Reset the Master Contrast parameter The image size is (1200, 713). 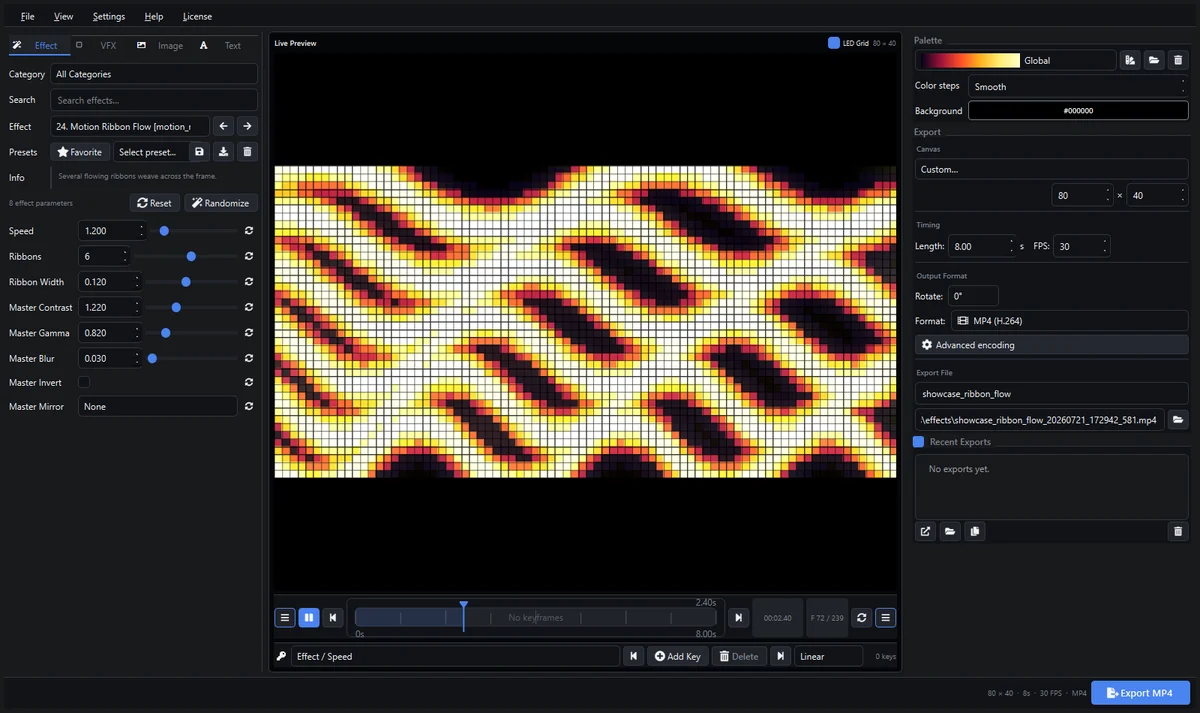tap(249, 307)
